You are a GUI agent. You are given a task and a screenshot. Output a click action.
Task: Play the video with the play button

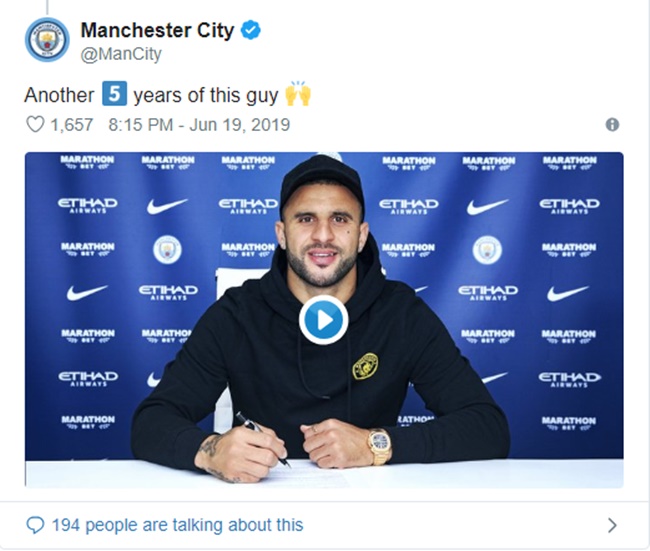point(323,320)
